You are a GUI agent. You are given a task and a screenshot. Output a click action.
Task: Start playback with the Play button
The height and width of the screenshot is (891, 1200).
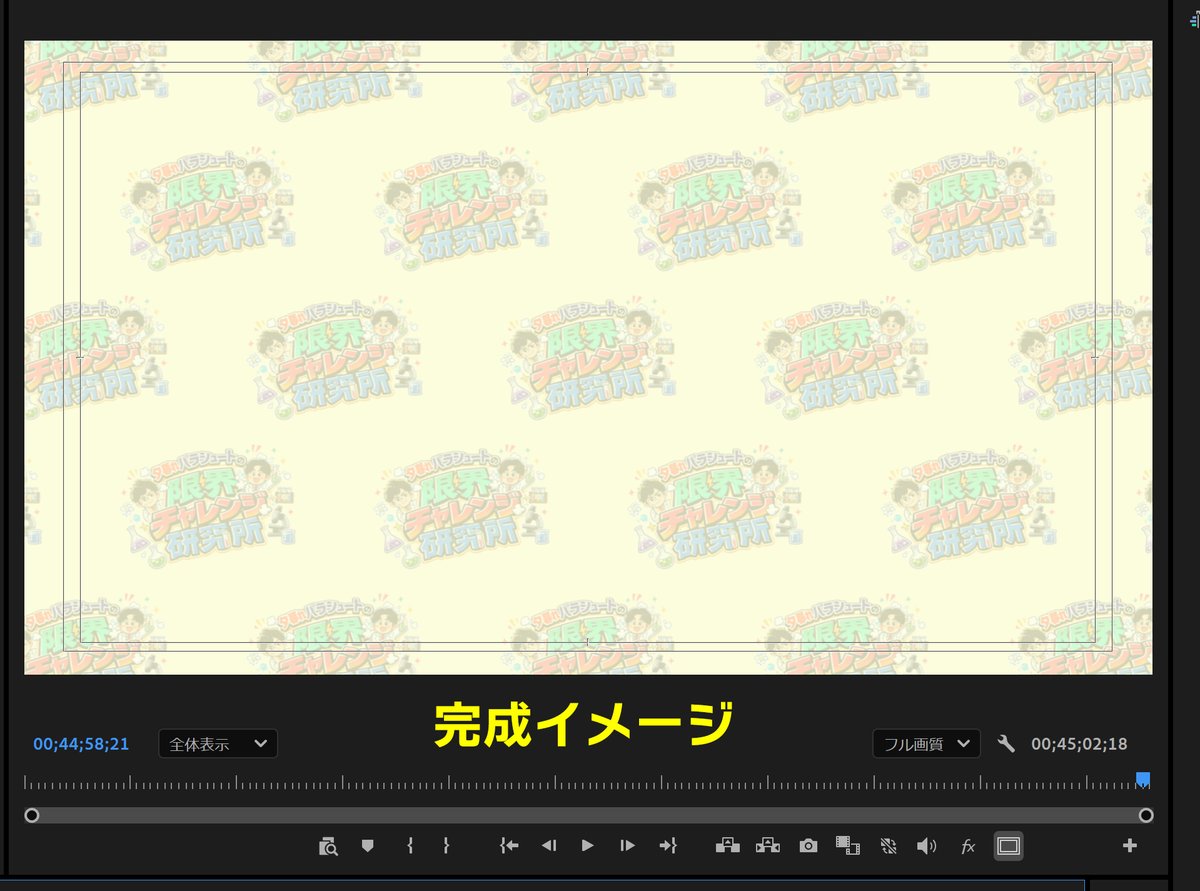[x=588, y=846]
